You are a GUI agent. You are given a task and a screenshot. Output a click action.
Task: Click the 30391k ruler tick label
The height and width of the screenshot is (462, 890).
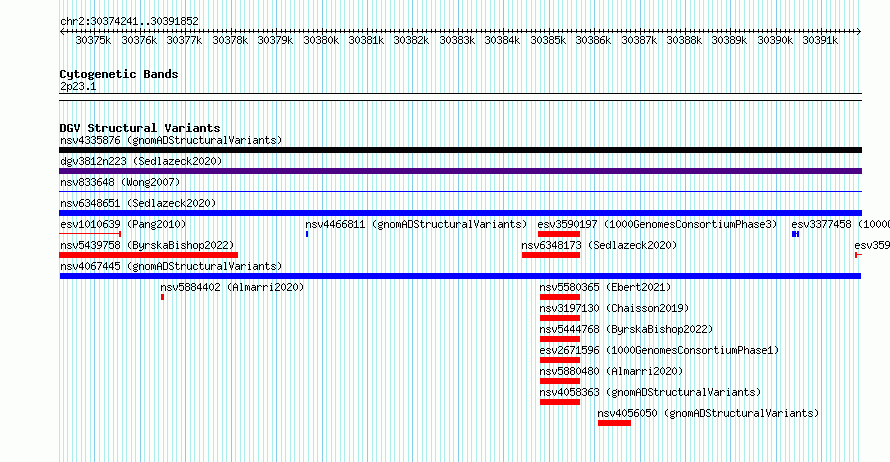820,40
